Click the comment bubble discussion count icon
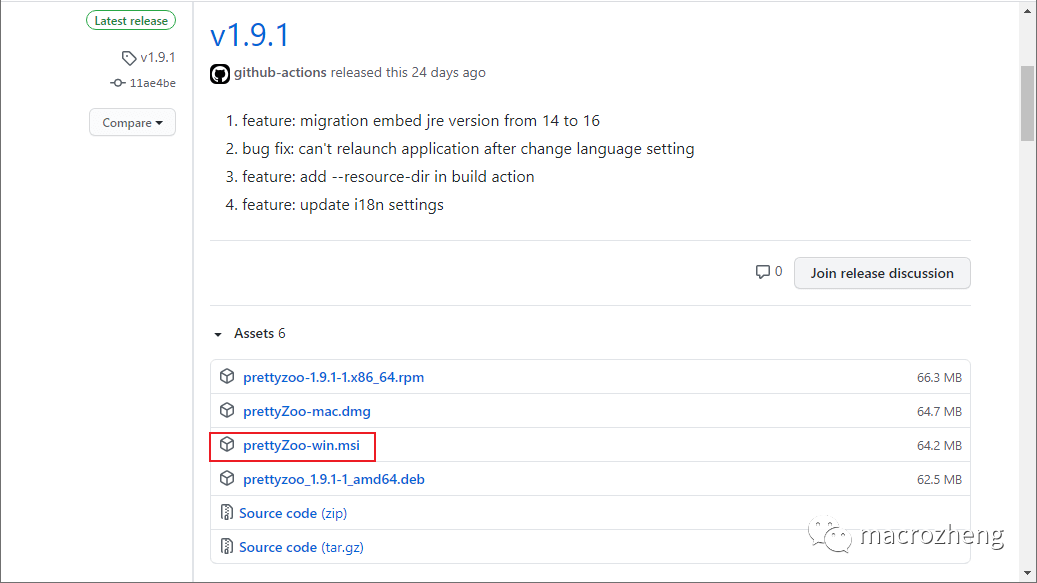Screen dimensions: 1037x583 click(x=763, y=272)
